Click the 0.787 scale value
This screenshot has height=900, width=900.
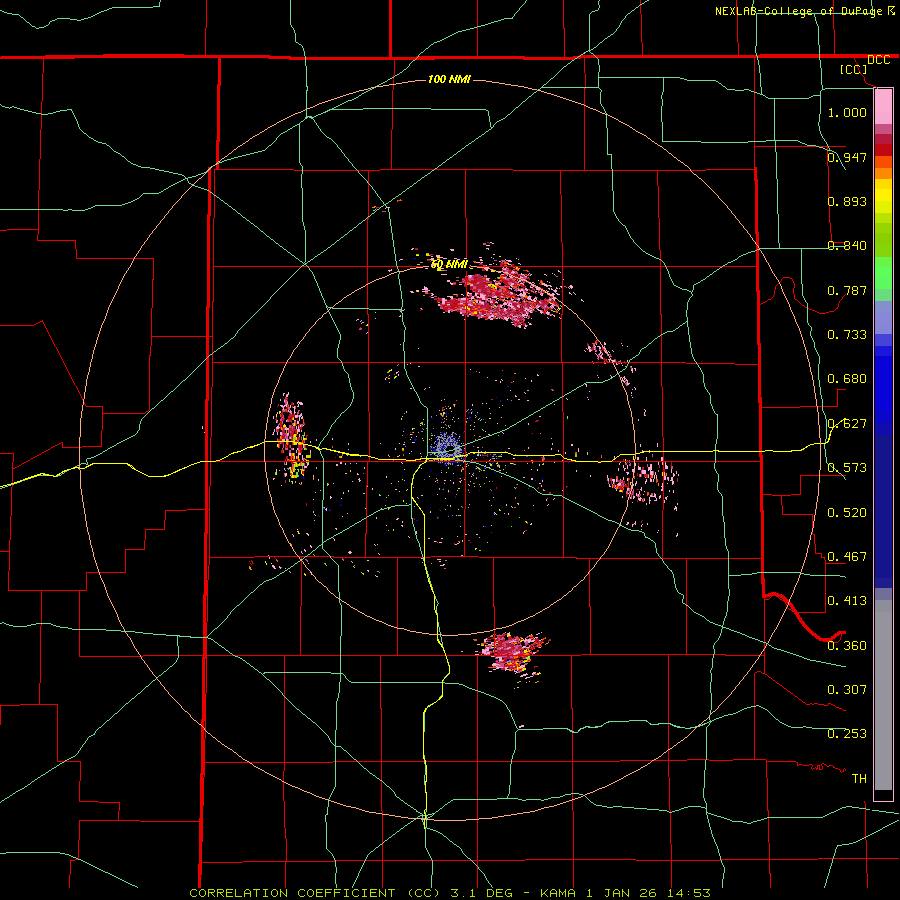(x=847, y=290)
